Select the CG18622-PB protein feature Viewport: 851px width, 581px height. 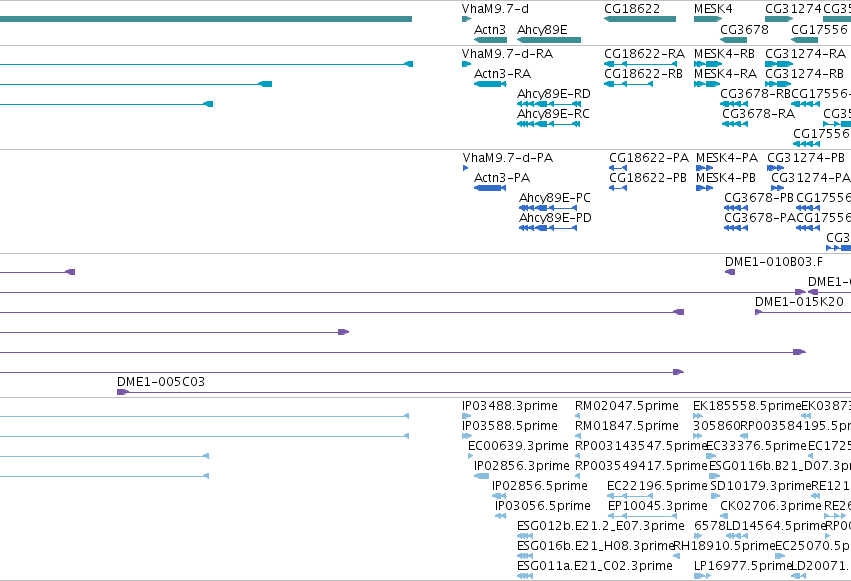618,188
